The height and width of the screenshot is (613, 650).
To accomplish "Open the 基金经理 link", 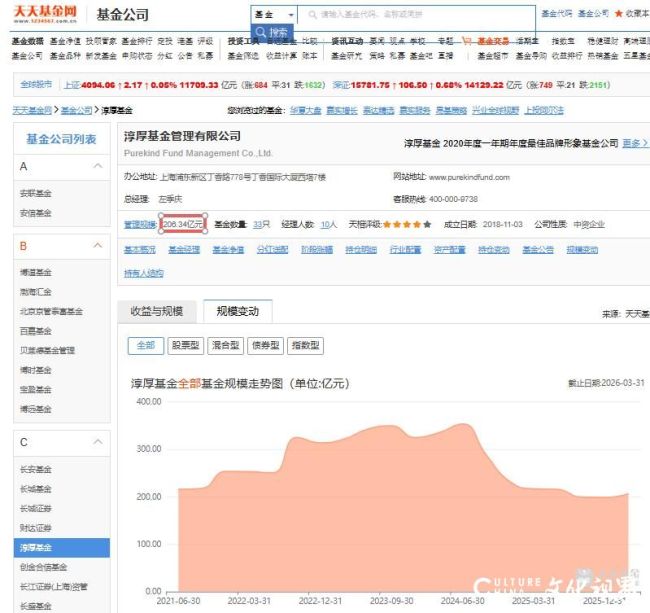I will tap(184, 250).
